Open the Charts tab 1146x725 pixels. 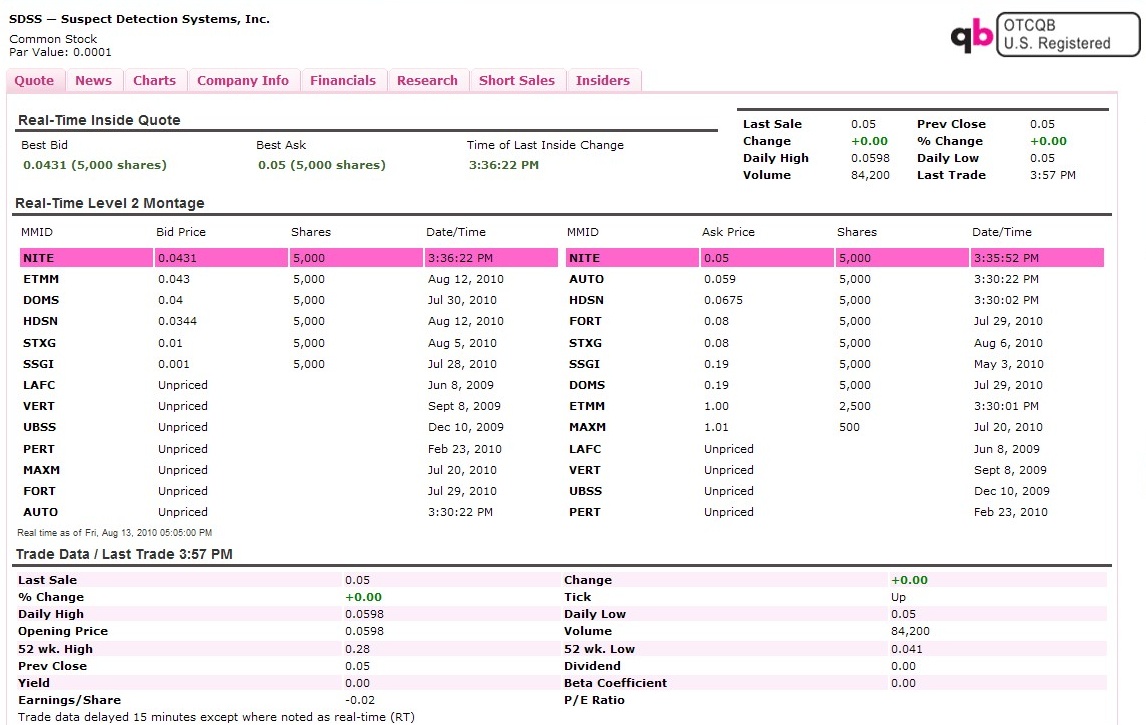click(x=154, y=81)
